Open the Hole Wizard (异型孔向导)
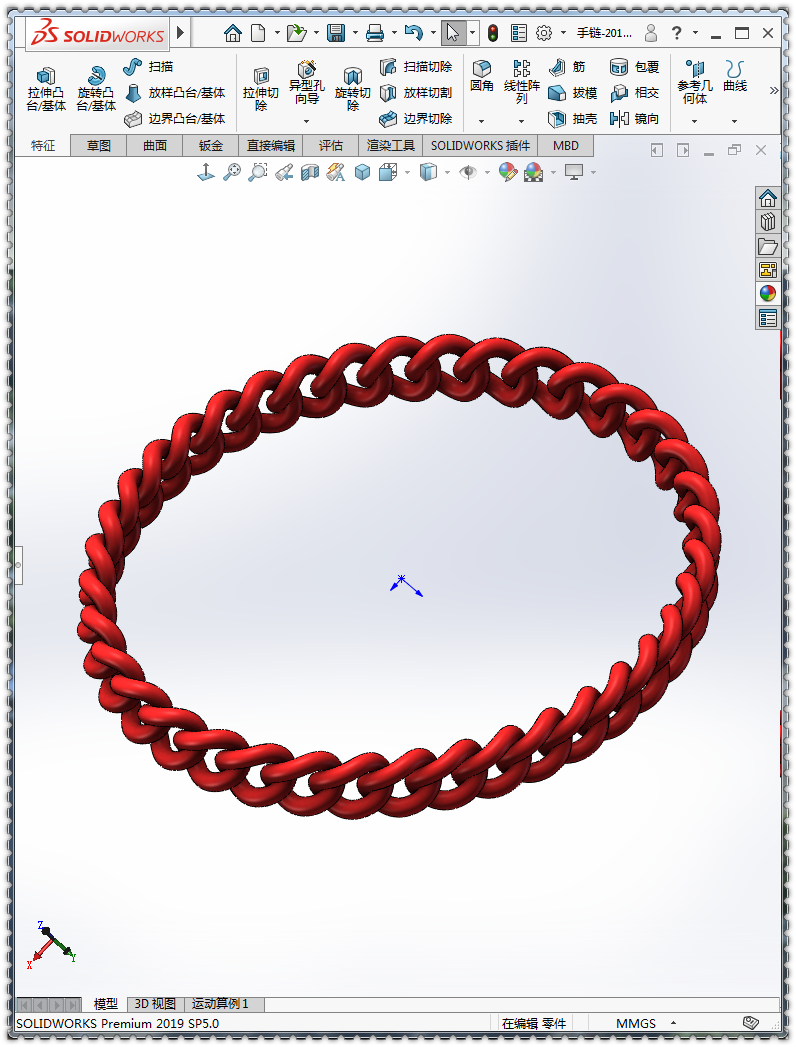The width and height of the screenshot is (796, 1047). click(307, 83)
